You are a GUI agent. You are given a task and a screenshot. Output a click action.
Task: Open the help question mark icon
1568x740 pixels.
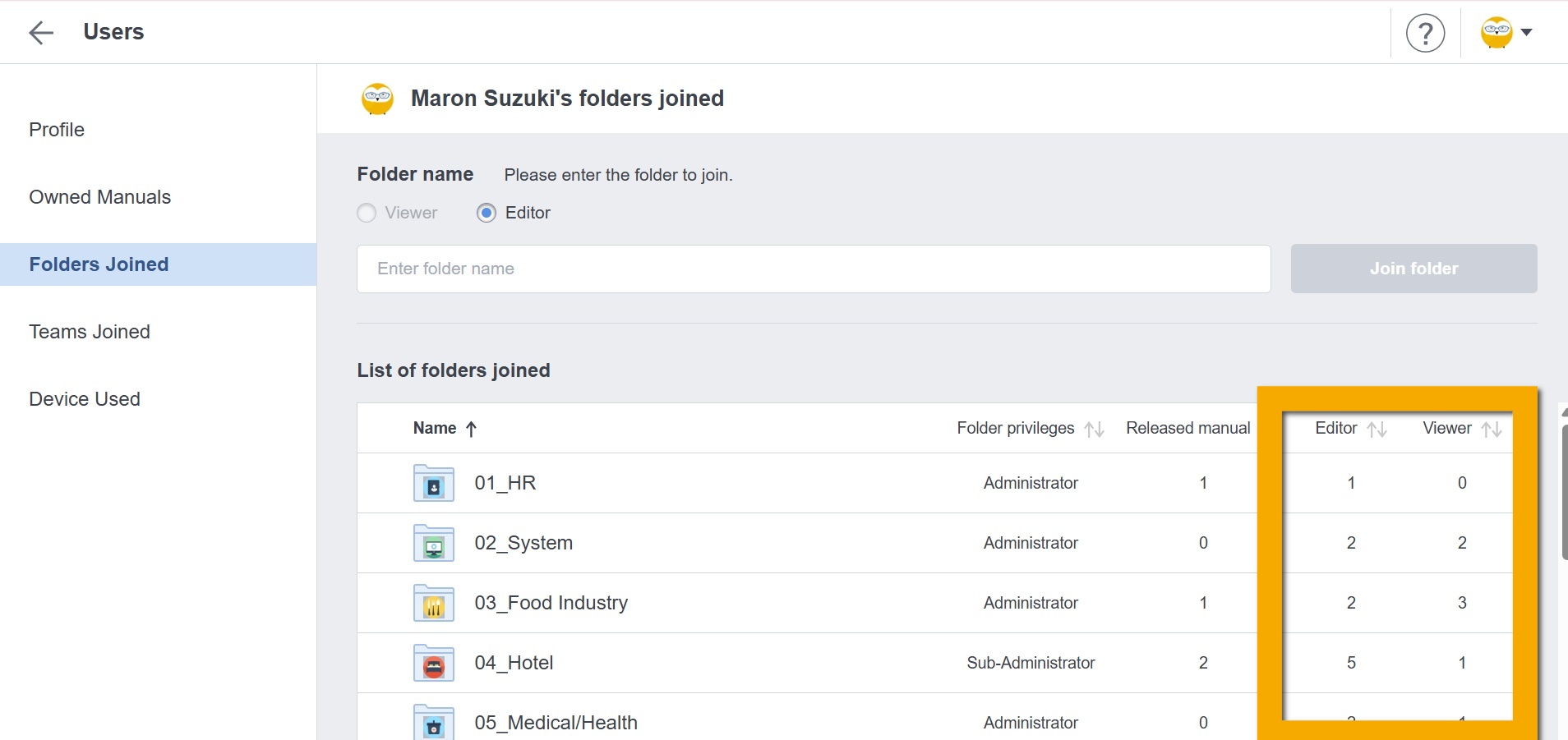1425,33
